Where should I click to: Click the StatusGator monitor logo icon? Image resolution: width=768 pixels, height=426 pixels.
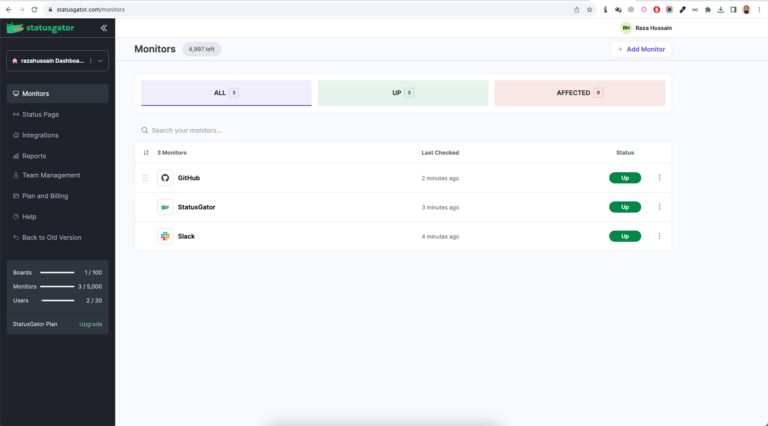pos(165,207)
